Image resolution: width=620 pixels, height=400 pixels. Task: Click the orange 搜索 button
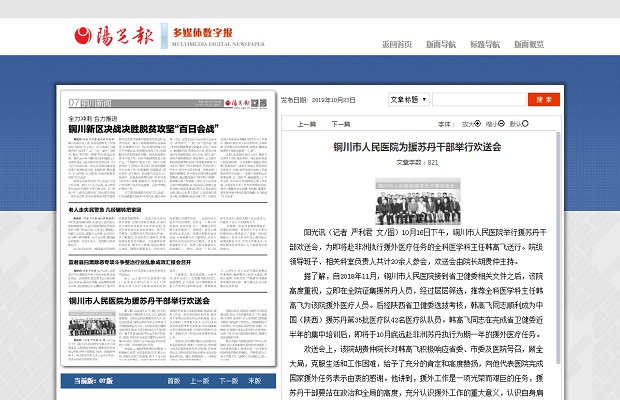point(544,100)
